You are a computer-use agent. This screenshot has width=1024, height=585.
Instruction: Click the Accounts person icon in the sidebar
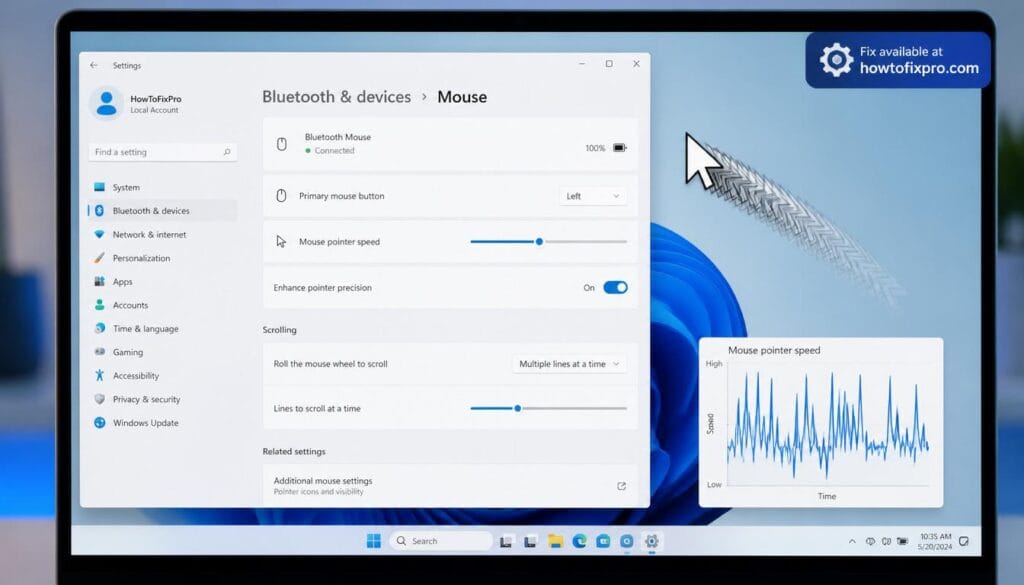[99, 305]
